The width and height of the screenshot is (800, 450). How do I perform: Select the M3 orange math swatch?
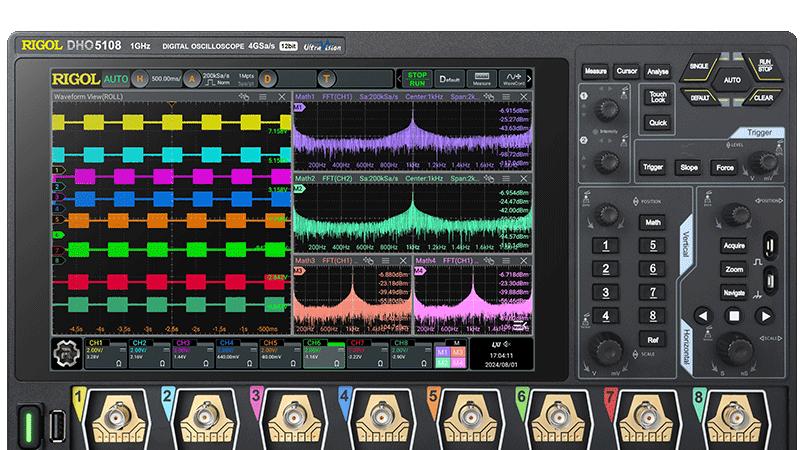(x=458, y=353)
